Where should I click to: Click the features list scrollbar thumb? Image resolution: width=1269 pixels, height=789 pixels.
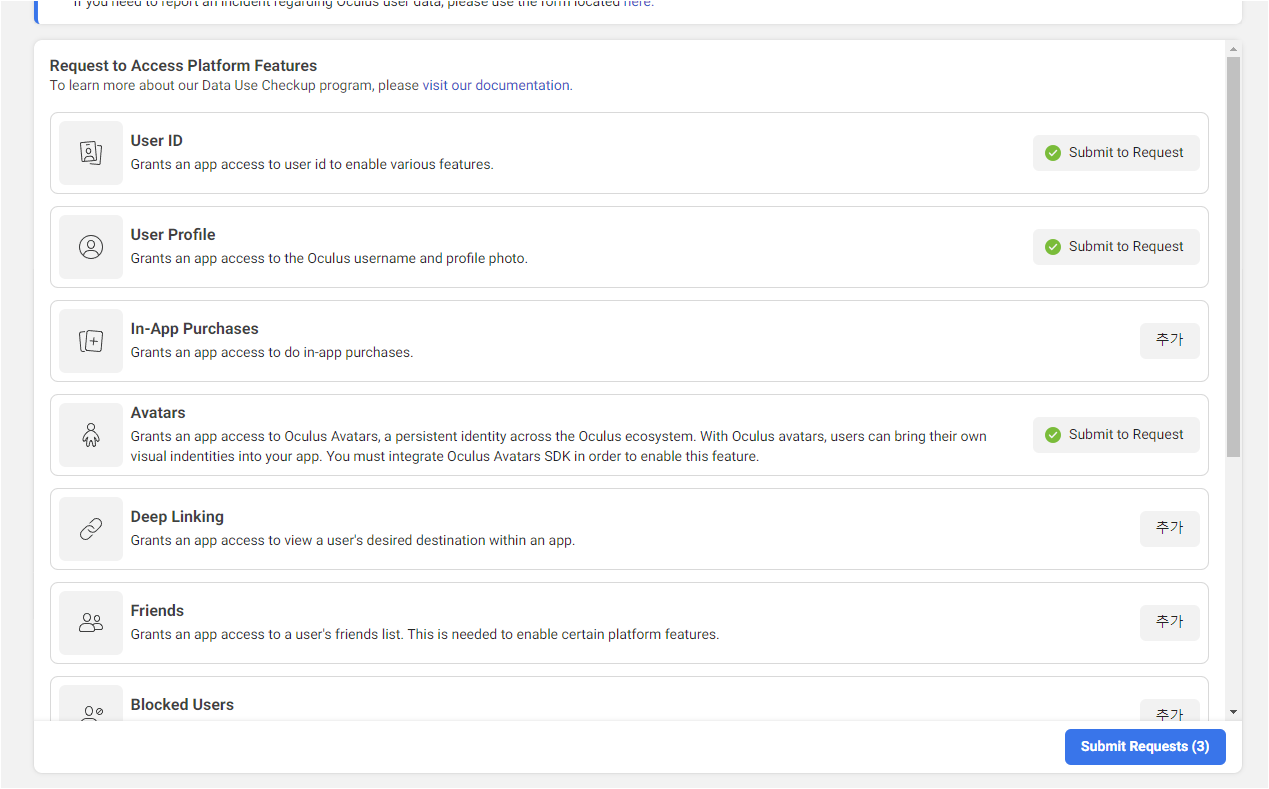[1233, 257]
